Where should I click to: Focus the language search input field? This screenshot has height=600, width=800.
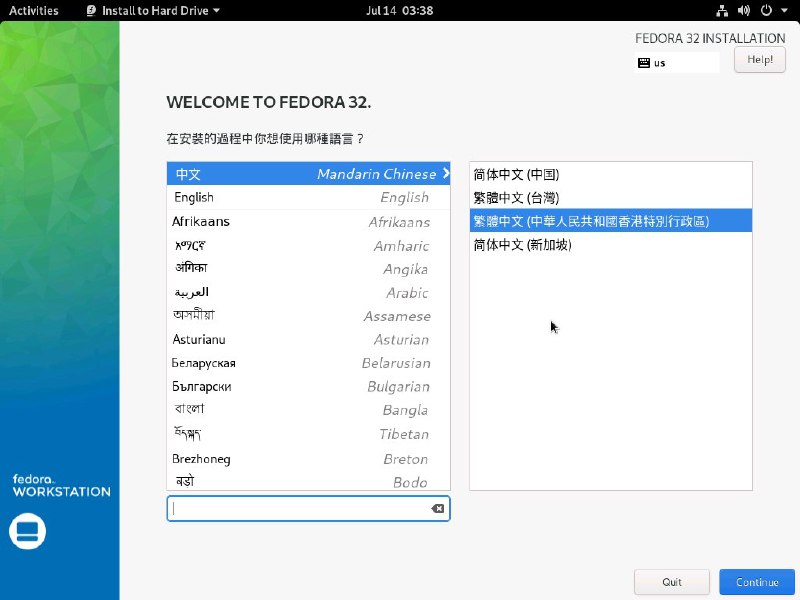(x=308, y=509)
